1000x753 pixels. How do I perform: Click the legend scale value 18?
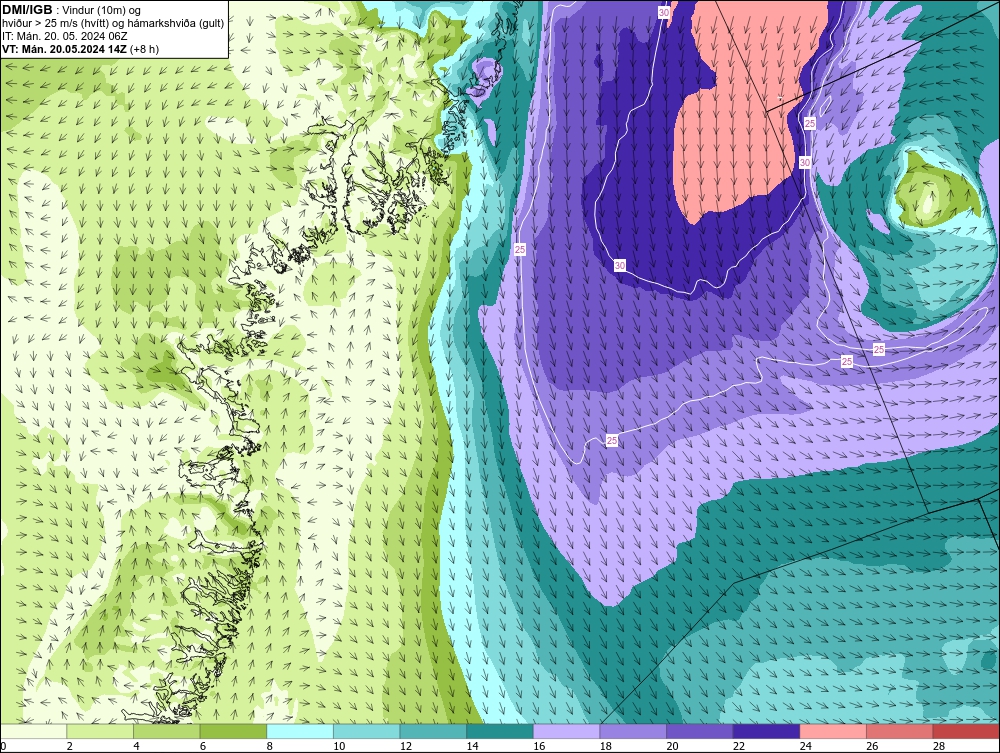[x=606, y=746]
